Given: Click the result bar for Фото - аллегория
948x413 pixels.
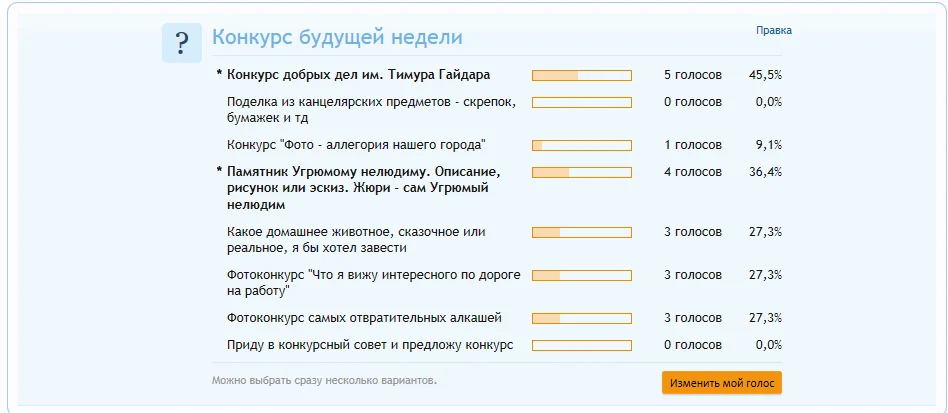Looking at the screenshot, I should click(582, 145).
